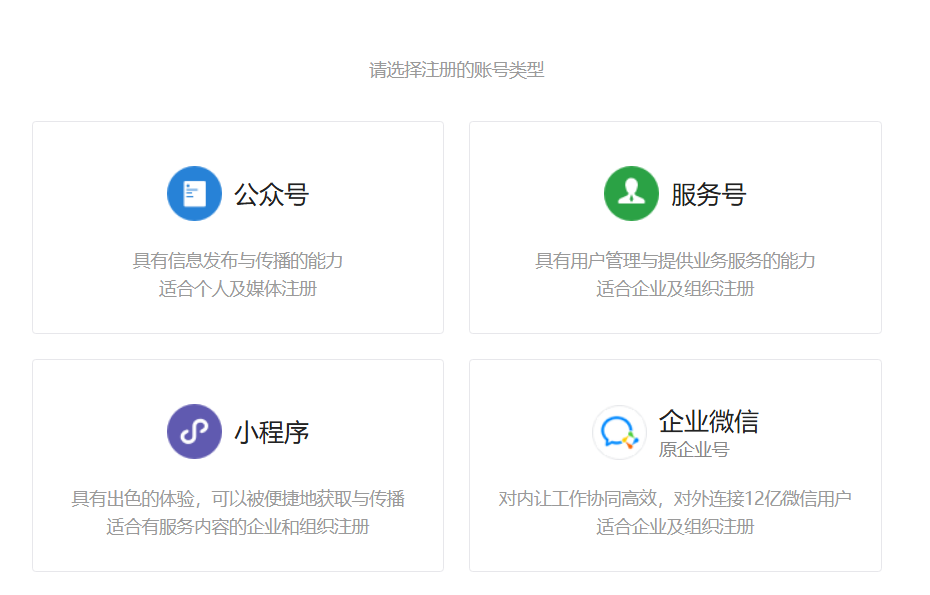The image size is (930, 595).
Task: Click 适合个人及媒体注册 in the 公众号 card
Action: click(x=238, y=289)
